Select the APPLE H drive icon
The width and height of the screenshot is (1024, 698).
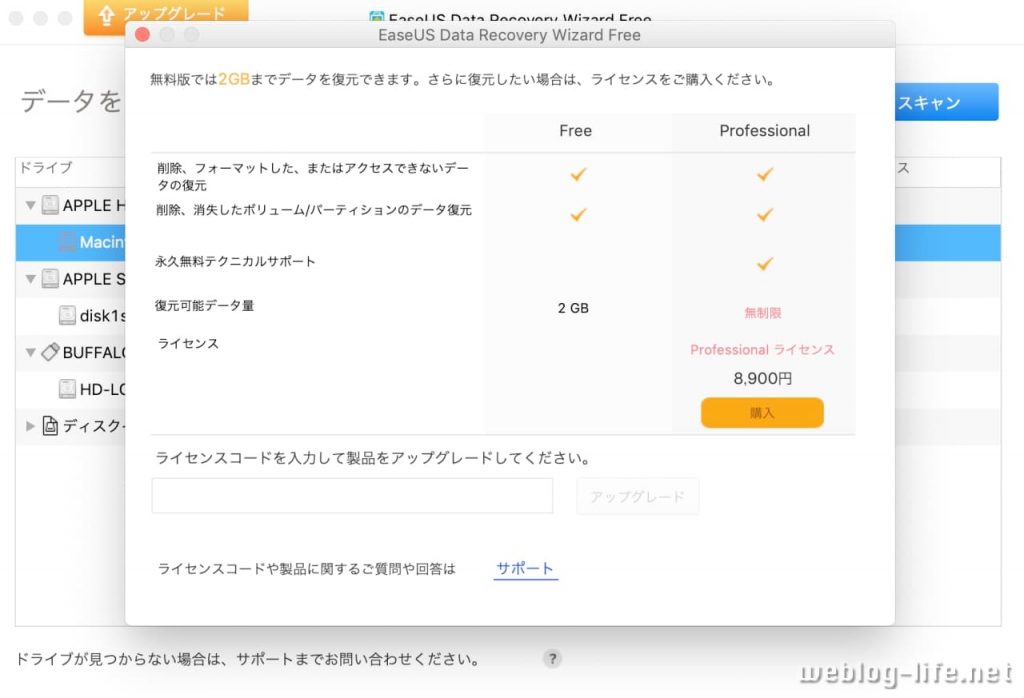50,205
